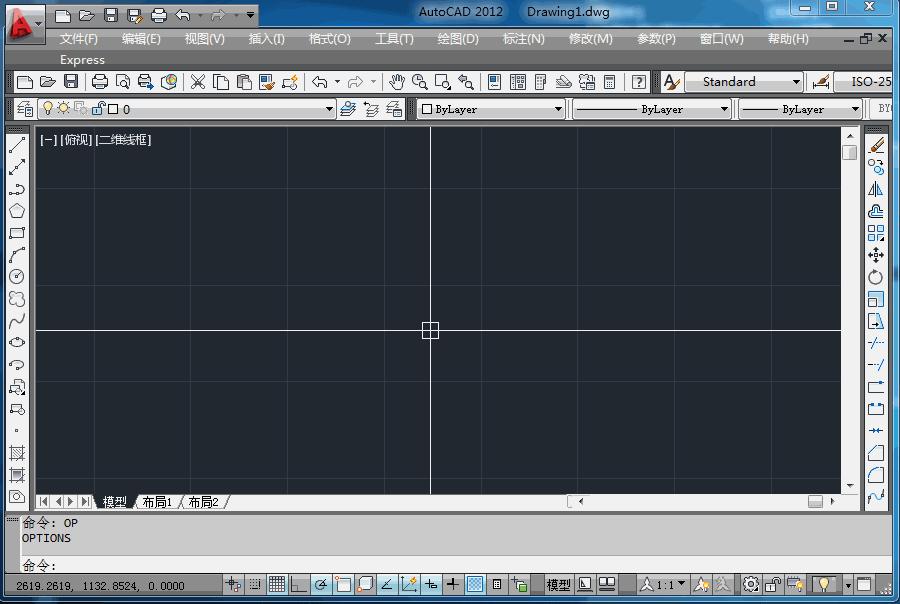
Task: Activate the Pan hand tool
Action: 397,82
